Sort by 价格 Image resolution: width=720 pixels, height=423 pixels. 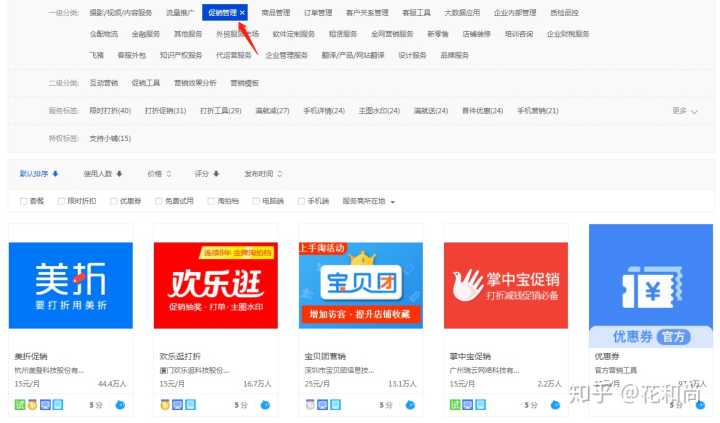[158, 173]
